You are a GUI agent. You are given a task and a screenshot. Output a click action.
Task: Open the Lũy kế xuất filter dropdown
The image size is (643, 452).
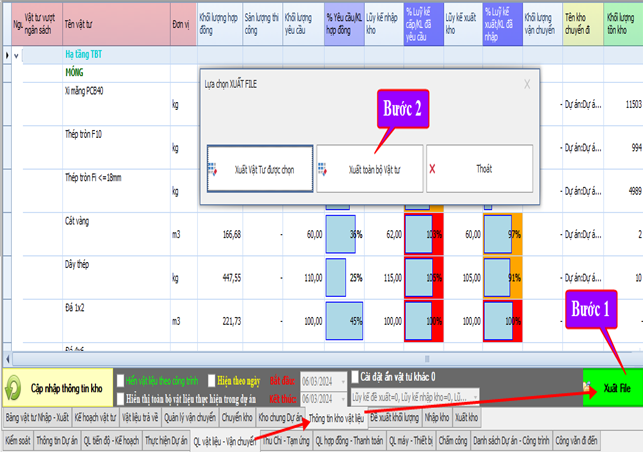pos(473,398)
